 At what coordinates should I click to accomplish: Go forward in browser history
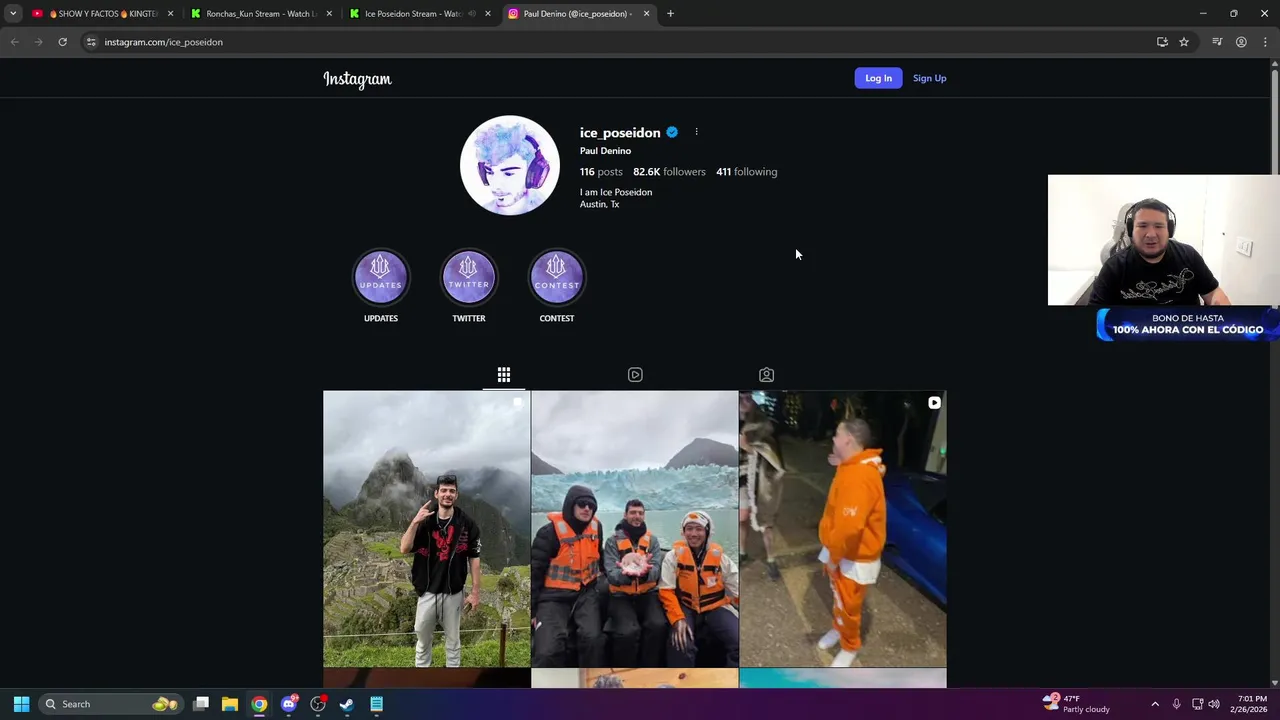tap(38, 42)
